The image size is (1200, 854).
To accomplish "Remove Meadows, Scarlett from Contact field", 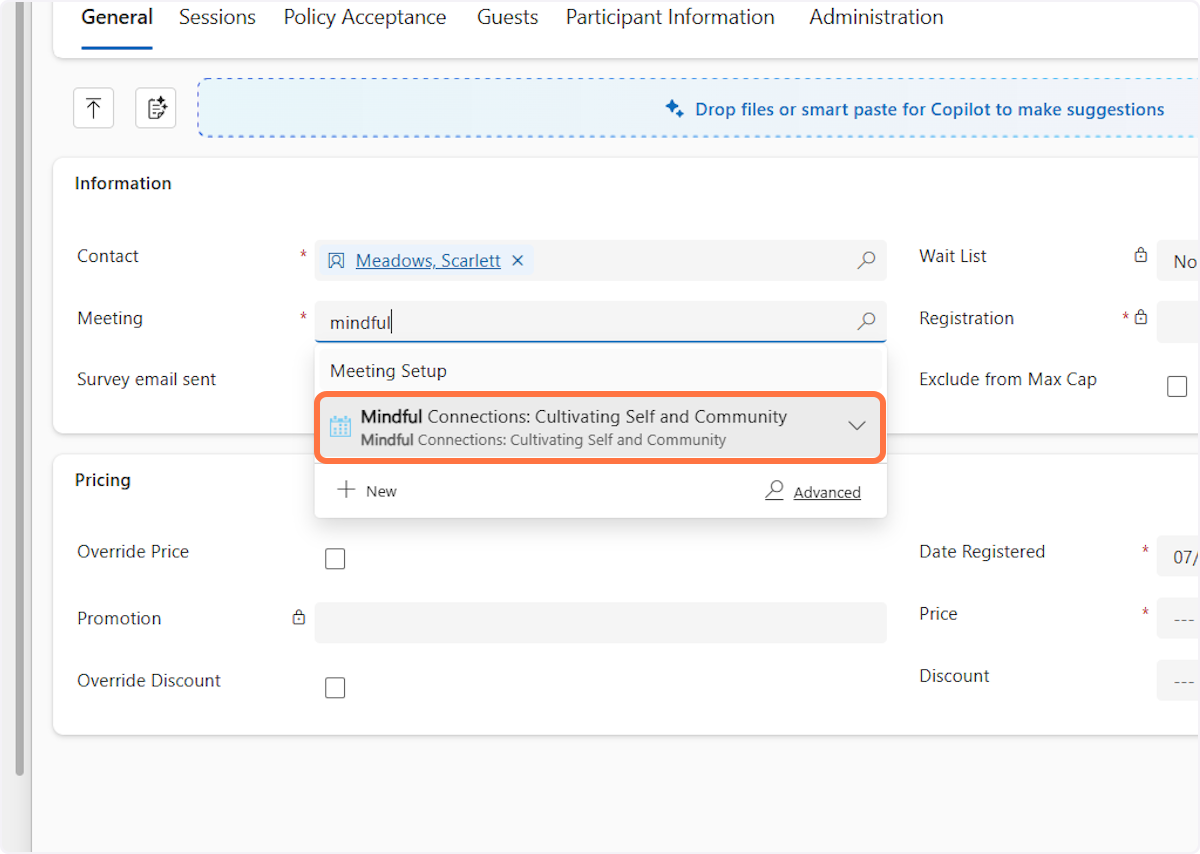I will pyautogui.click(x=518, y=260).
